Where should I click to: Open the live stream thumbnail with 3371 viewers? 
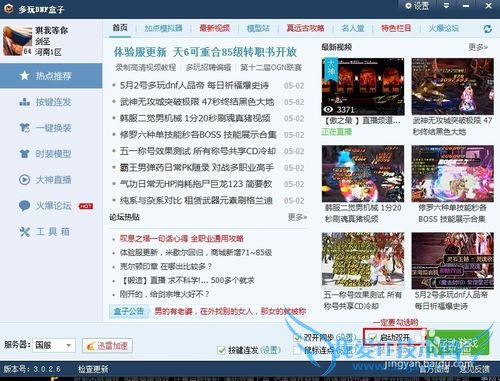363,87
